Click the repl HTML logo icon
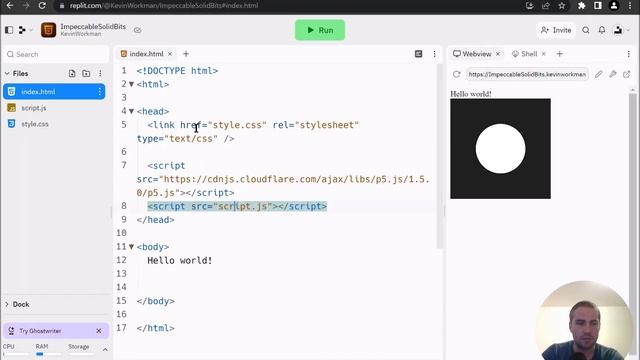 click(x=49, y=30)
